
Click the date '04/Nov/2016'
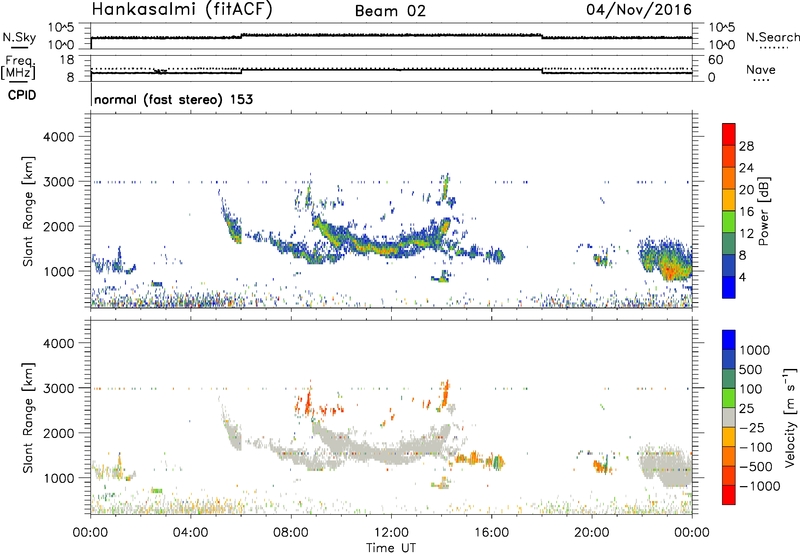pos(639,9)
